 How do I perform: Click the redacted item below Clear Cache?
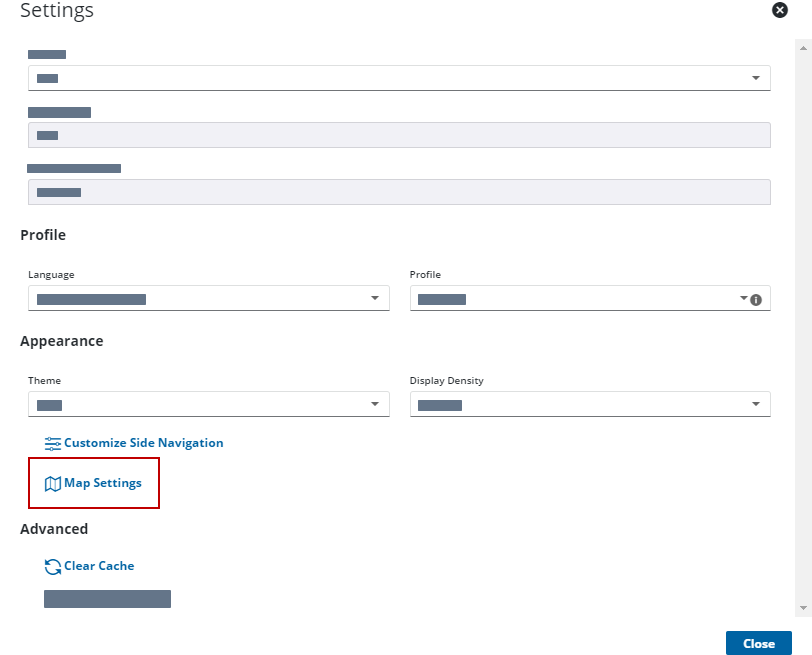tap(107, 599)
